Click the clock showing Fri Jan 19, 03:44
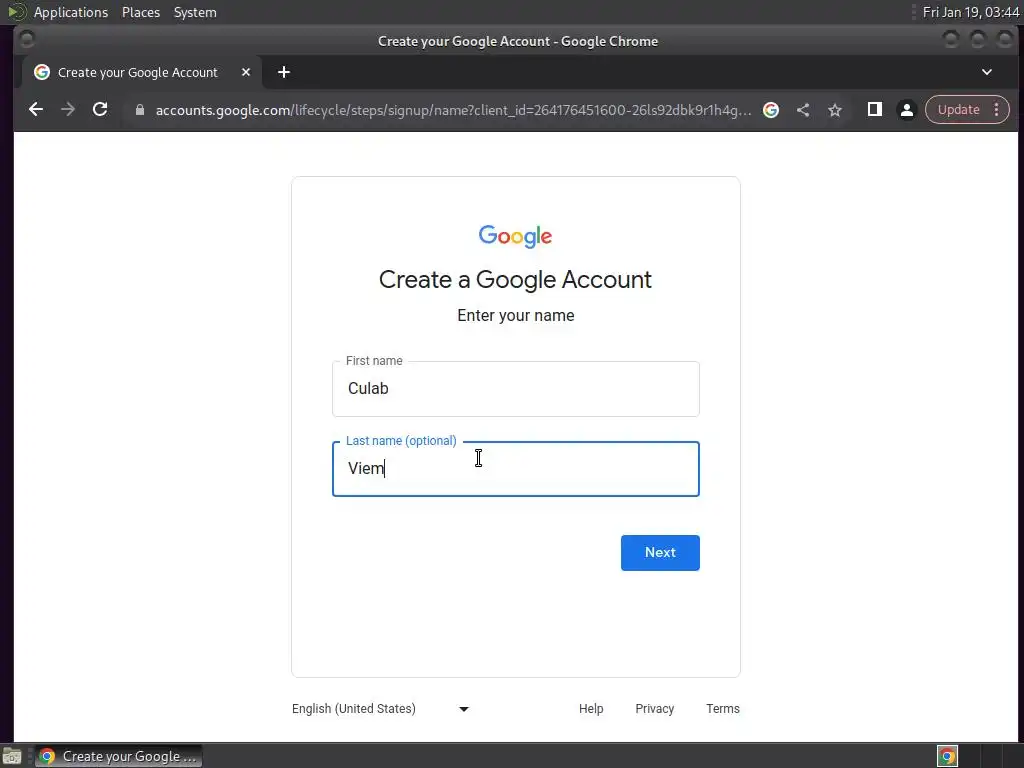The height and width of the screenshot is (768, 1024). (x=970, y=12)
